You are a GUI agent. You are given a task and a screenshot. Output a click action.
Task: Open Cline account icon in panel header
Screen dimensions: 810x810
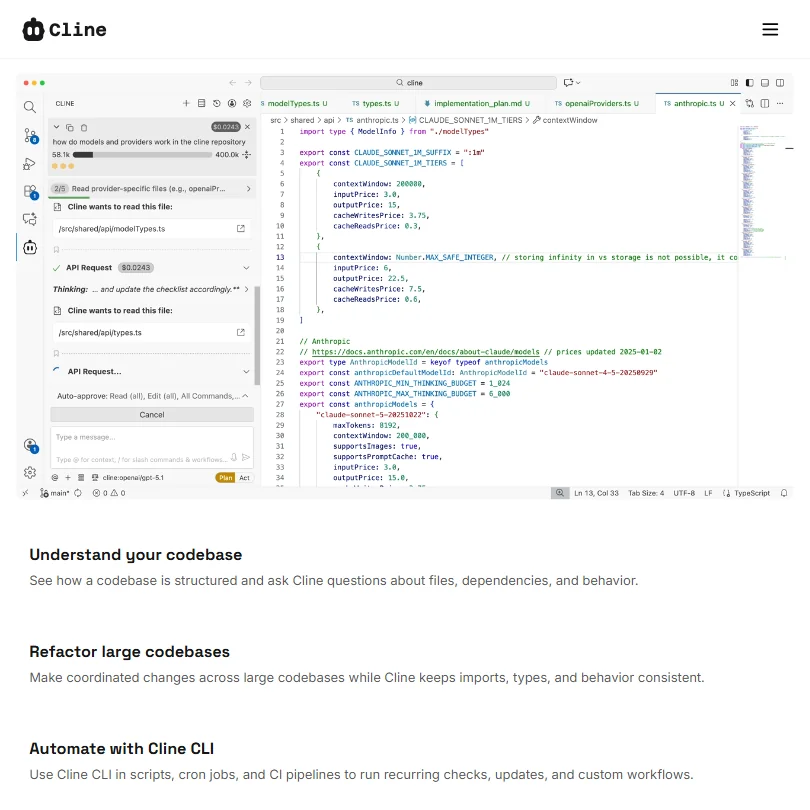(x=232, y=103)
